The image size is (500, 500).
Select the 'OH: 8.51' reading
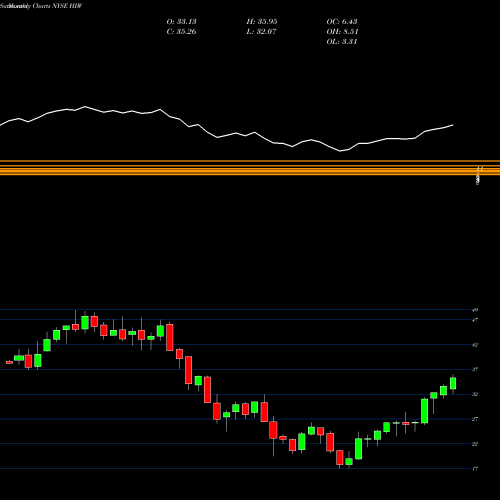click(342, 32)
